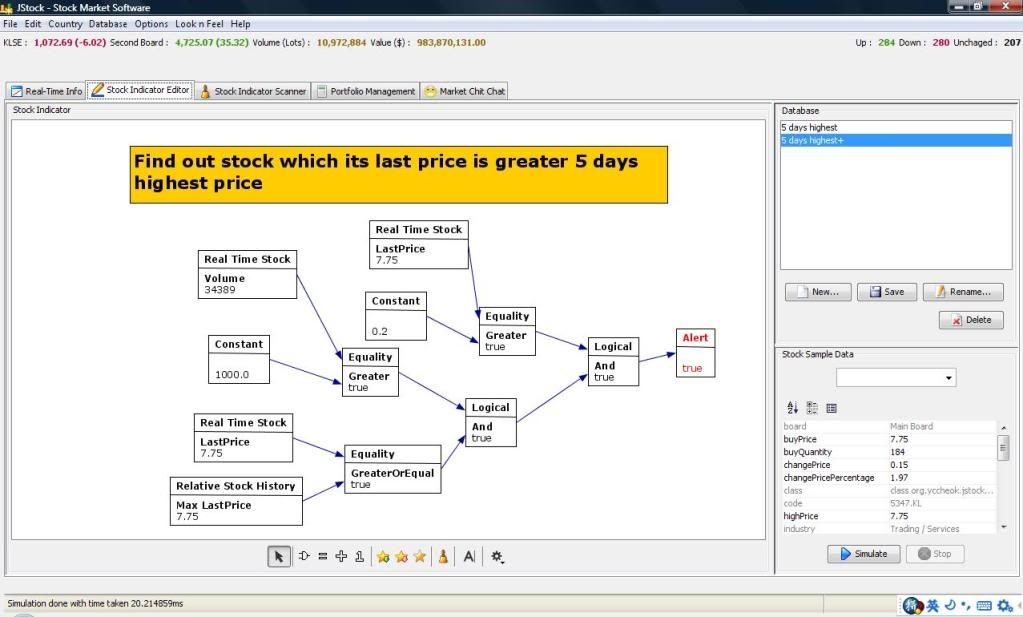Screen dimensions: 1023x617
Task: Choose the equals sign equality tool
Action: [322, 556]
